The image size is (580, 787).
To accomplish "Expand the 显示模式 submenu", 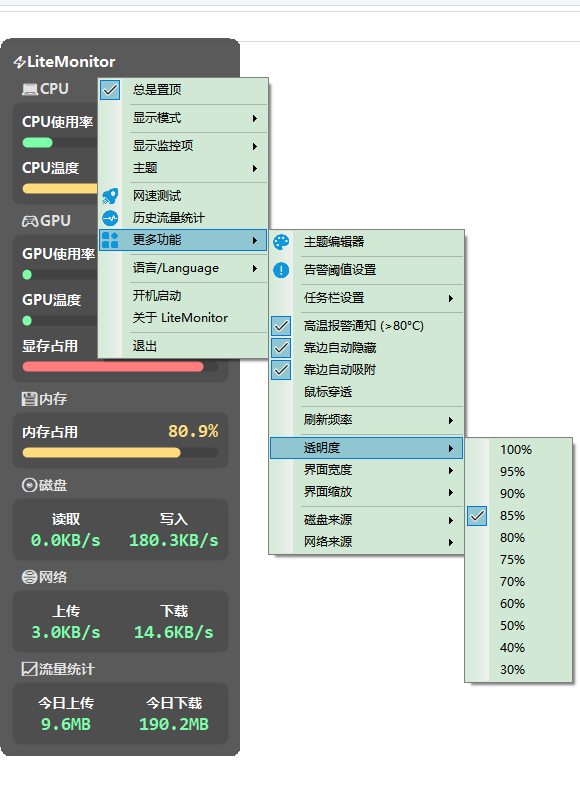I will [x=183, y=118].
